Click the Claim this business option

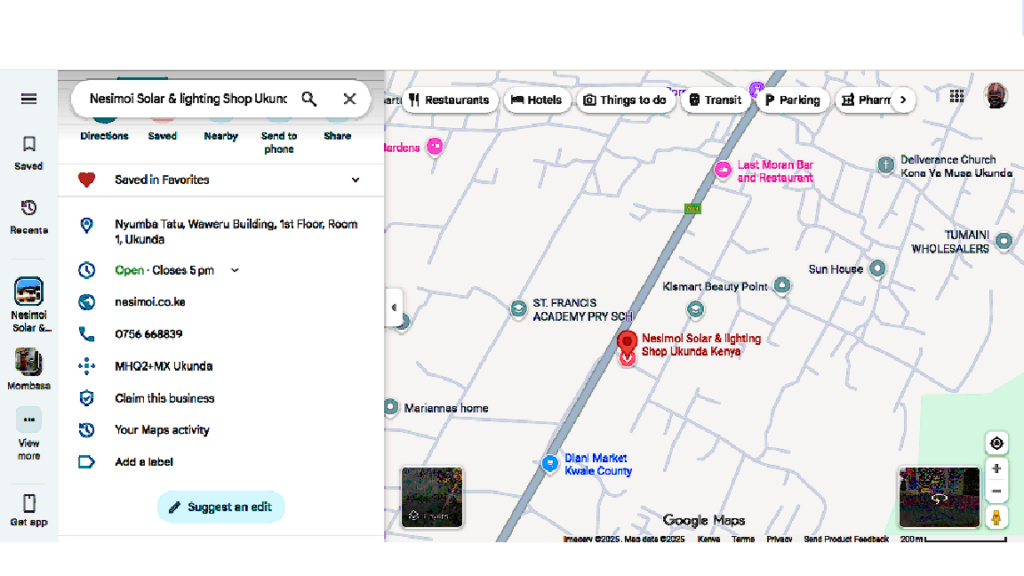pyautogui.click(x=164, y=398)
